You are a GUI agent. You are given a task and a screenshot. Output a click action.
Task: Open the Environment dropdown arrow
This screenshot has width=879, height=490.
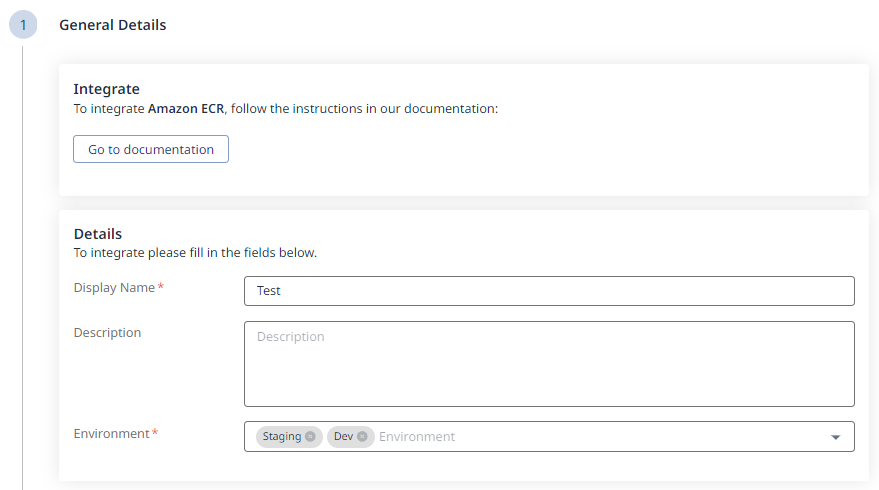835,437
